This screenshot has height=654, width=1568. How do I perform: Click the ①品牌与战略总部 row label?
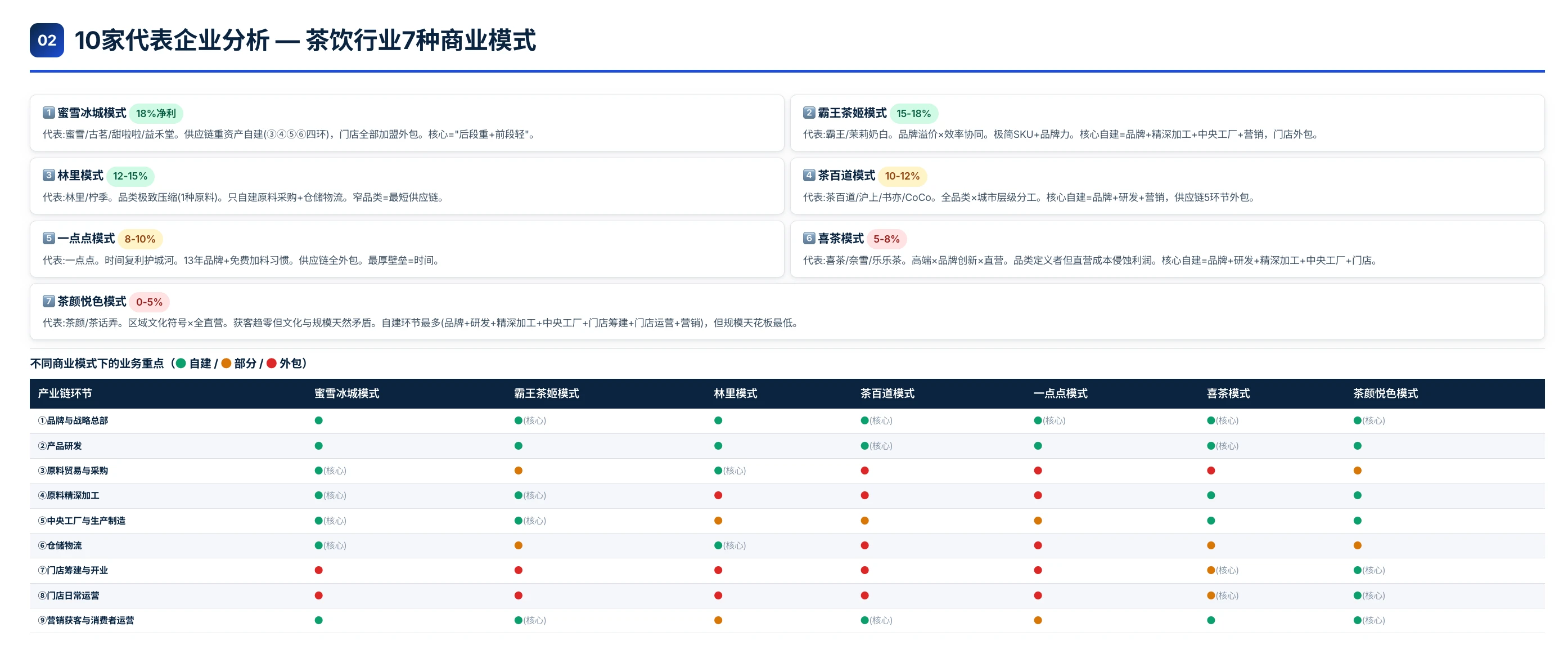[x=73, y=421]
